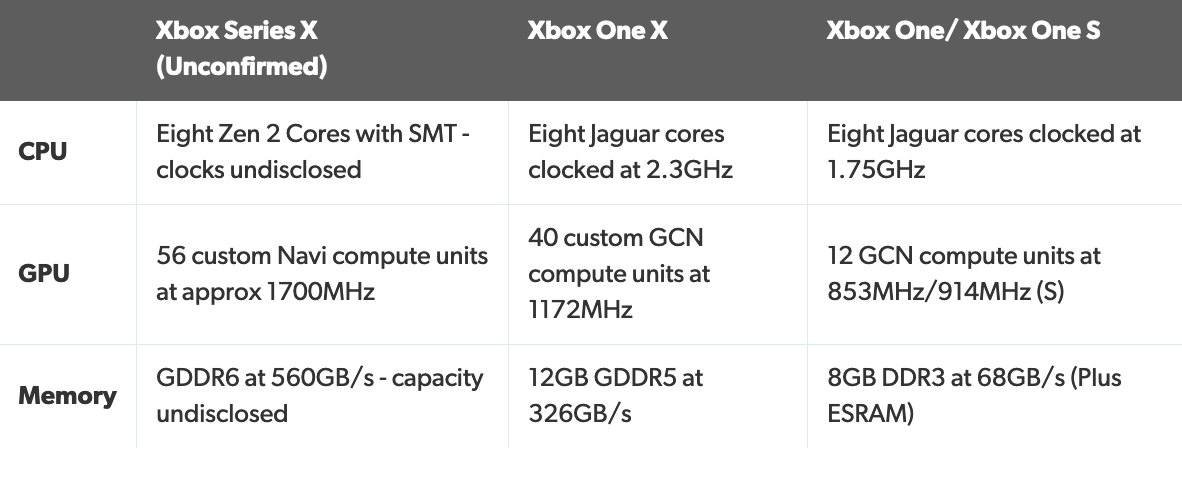
Task: Click the 40 custom GCN compute units cell
Action: pyautogui.click(x=657, y=274)
